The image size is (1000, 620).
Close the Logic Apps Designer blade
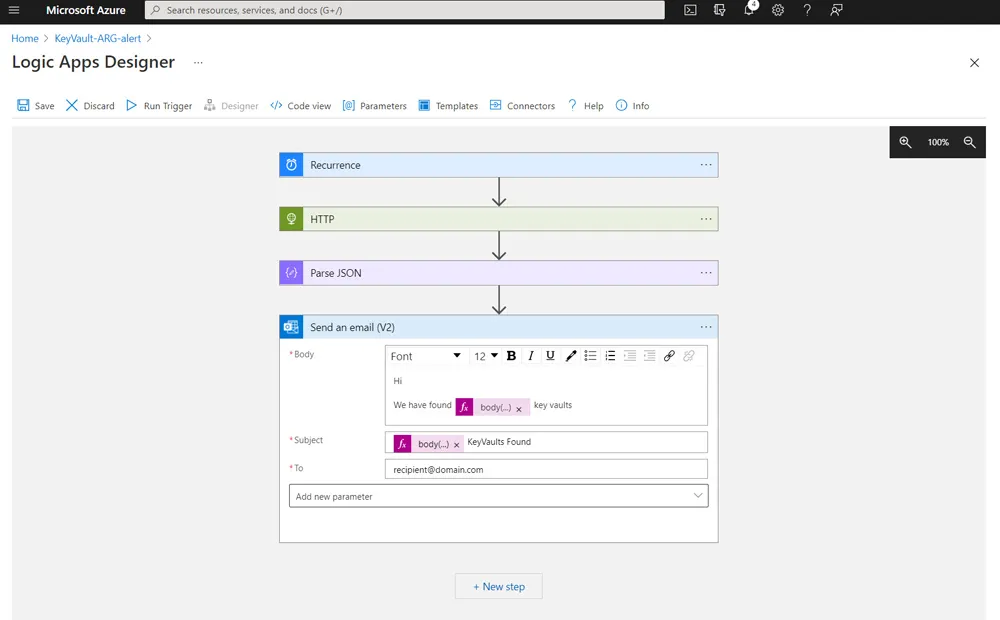coord(974,63)
